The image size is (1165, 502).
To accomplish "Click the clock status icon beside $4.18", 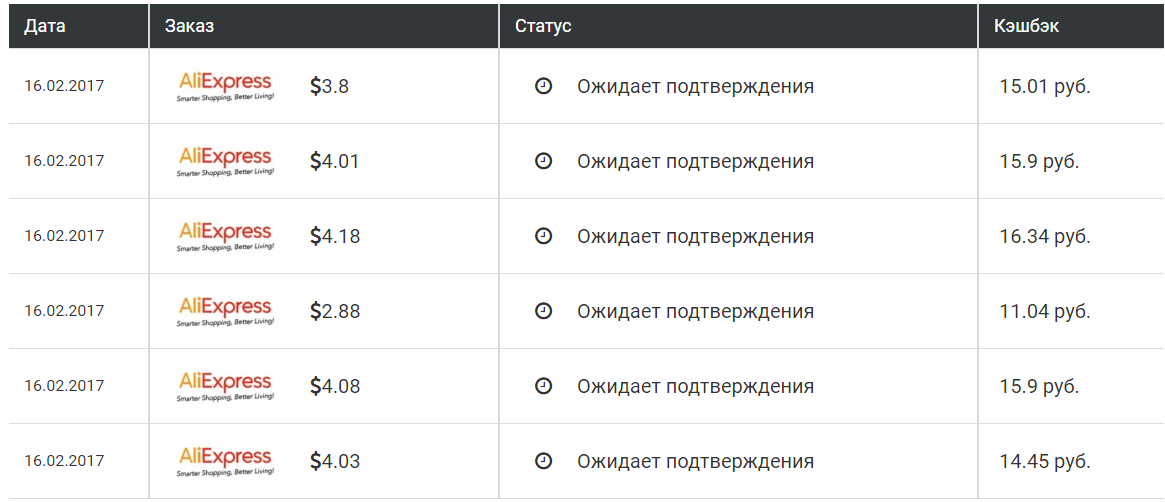I will [544, 236].
